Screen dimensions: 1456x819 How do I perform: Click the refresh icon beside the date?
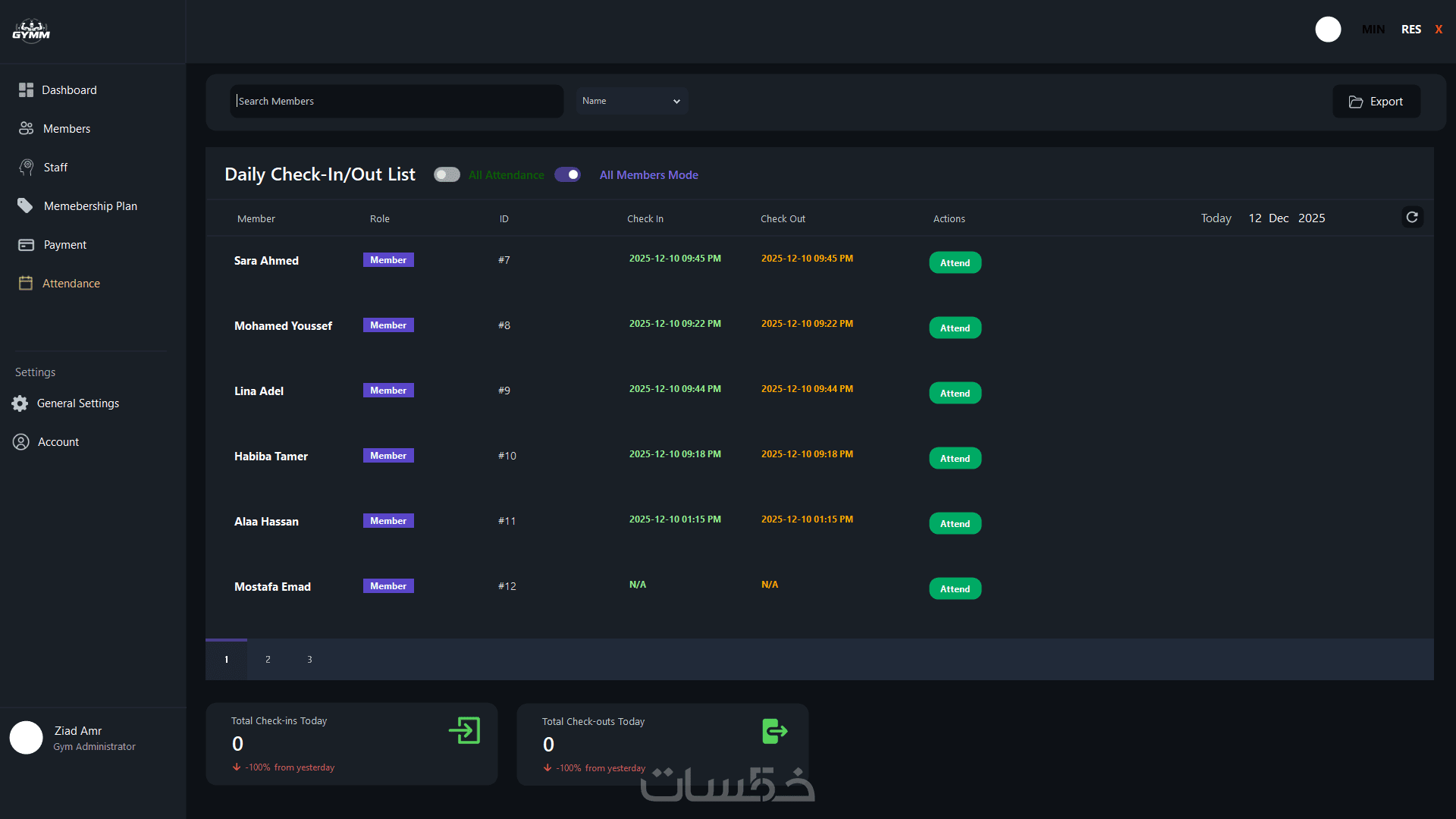(1412, 218)
